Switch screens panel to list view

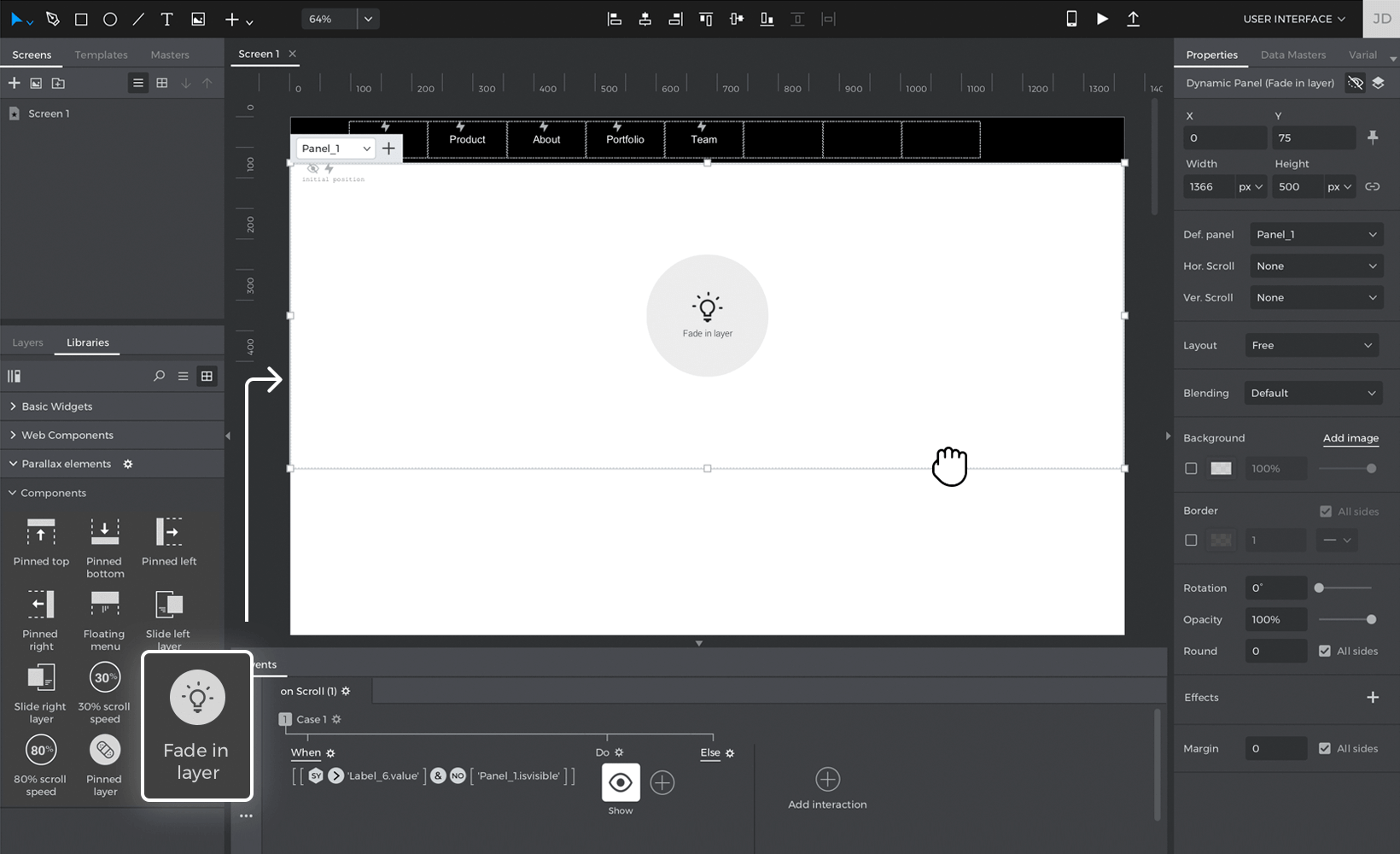[137, 83]
